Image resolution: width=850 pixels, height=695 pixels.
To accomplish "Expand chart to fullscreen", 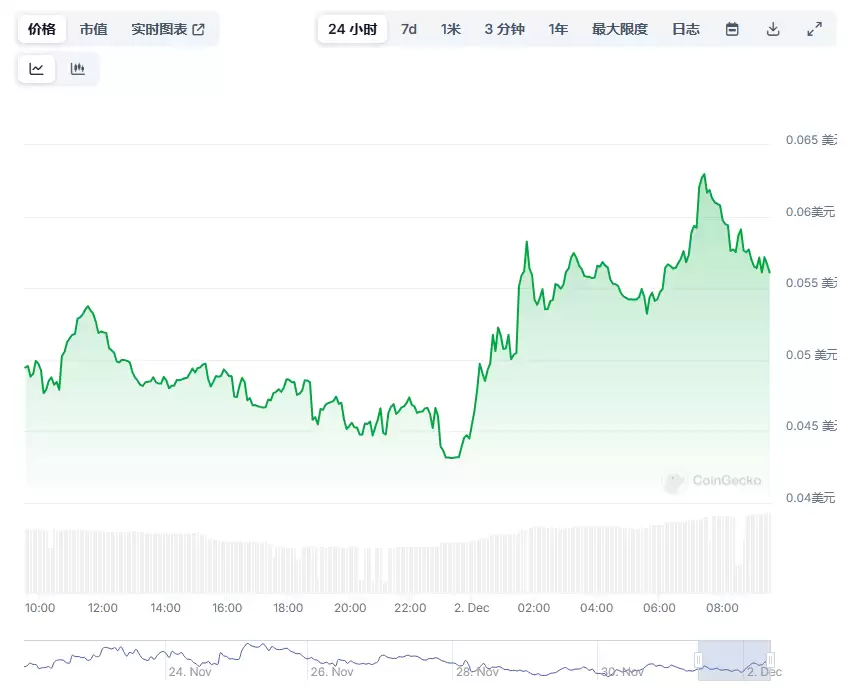I will (x=813, y=29).
